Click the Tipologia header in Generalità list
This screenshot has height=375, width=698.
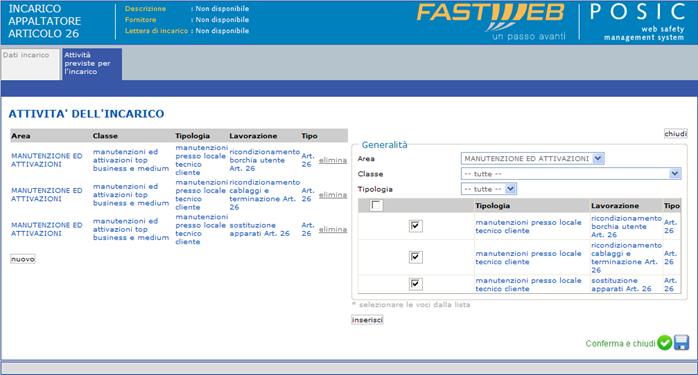tap(492, 206)
